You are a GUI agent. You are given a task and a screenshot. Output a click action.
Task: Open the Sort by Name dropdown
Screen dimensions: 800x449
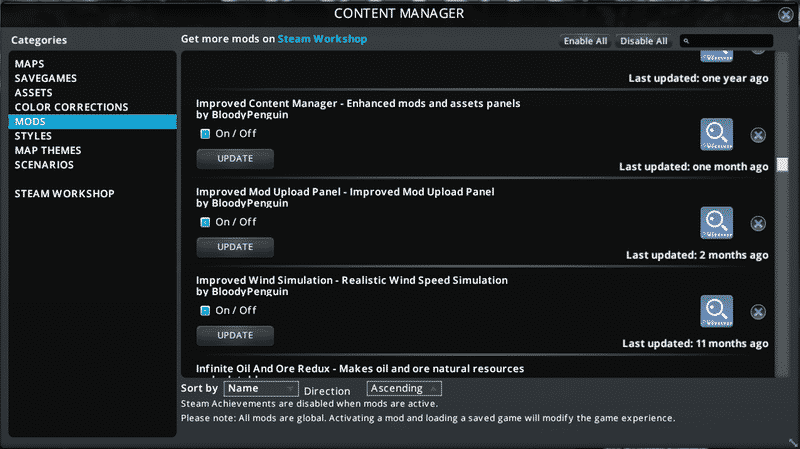260,388
